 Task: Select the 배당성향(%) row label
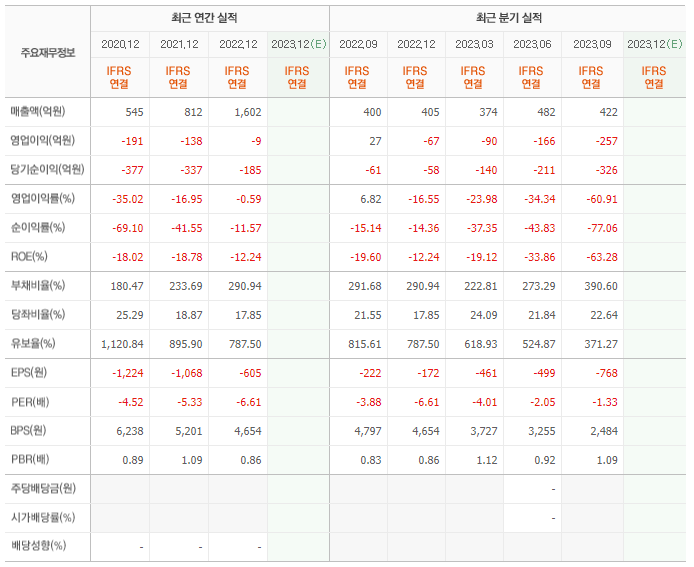pos(38,545)
